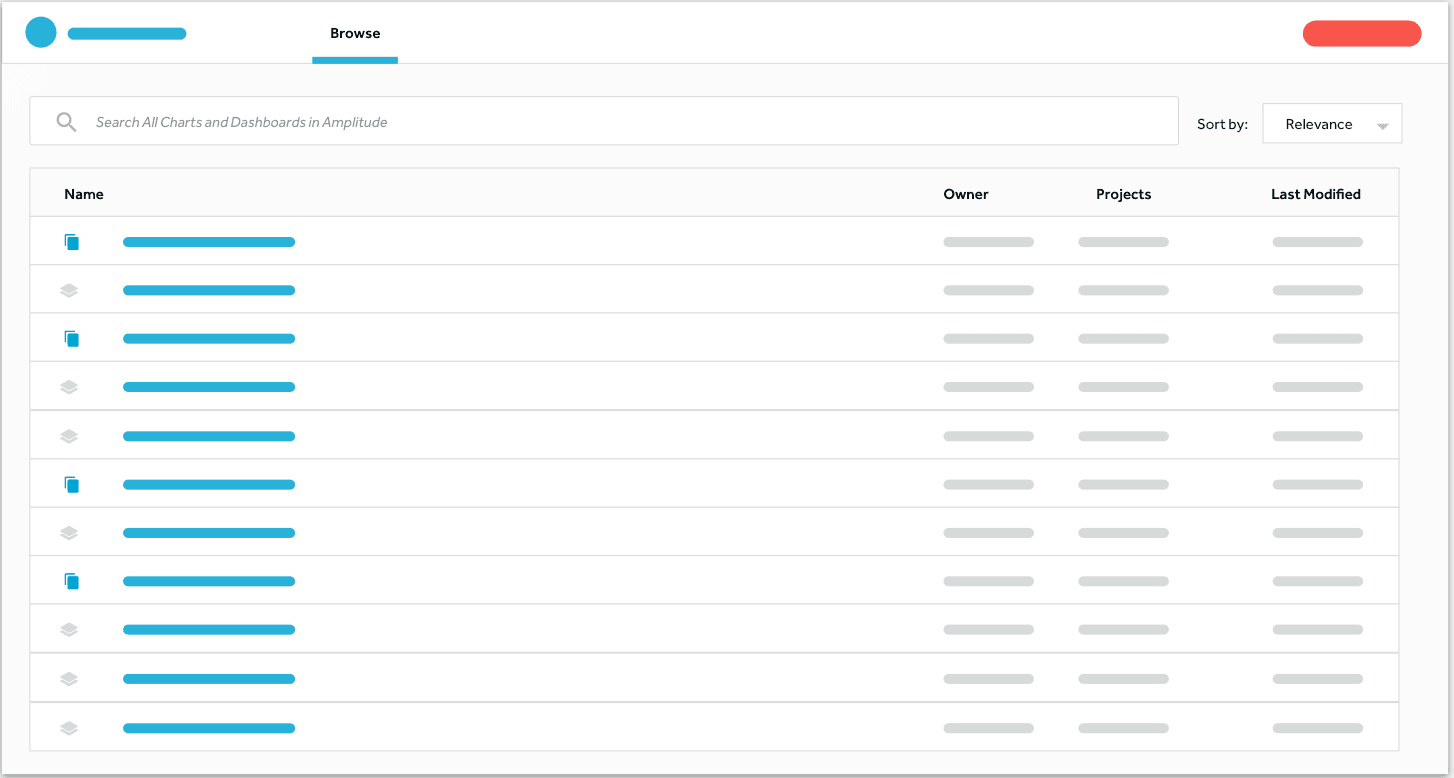Click the chart stack icon in the seventh row
This screenshot has height=778, width=1454.
click(69, 532)
